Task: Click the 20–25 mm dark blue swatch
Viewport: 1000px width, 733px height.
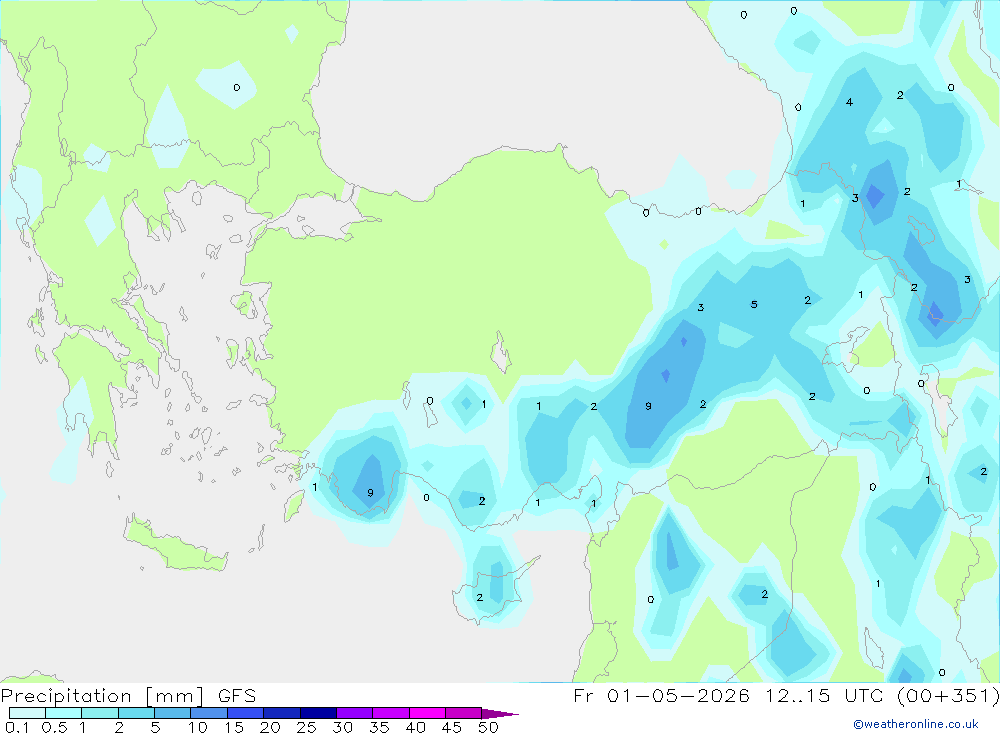Action: coord(282,713)
